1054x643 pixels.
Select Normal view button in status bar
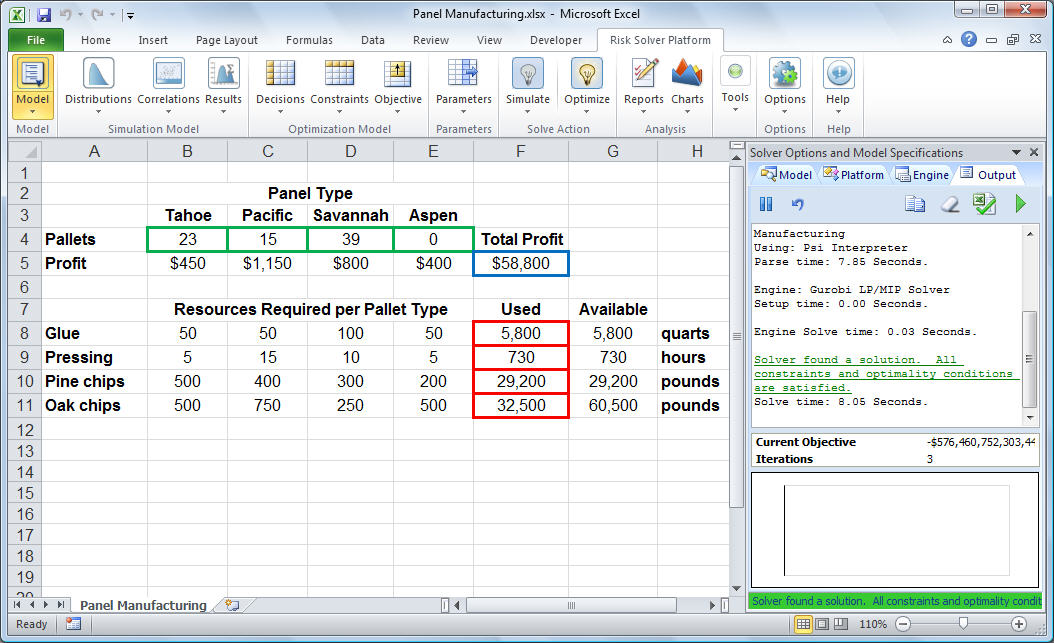tap(803, 624)
